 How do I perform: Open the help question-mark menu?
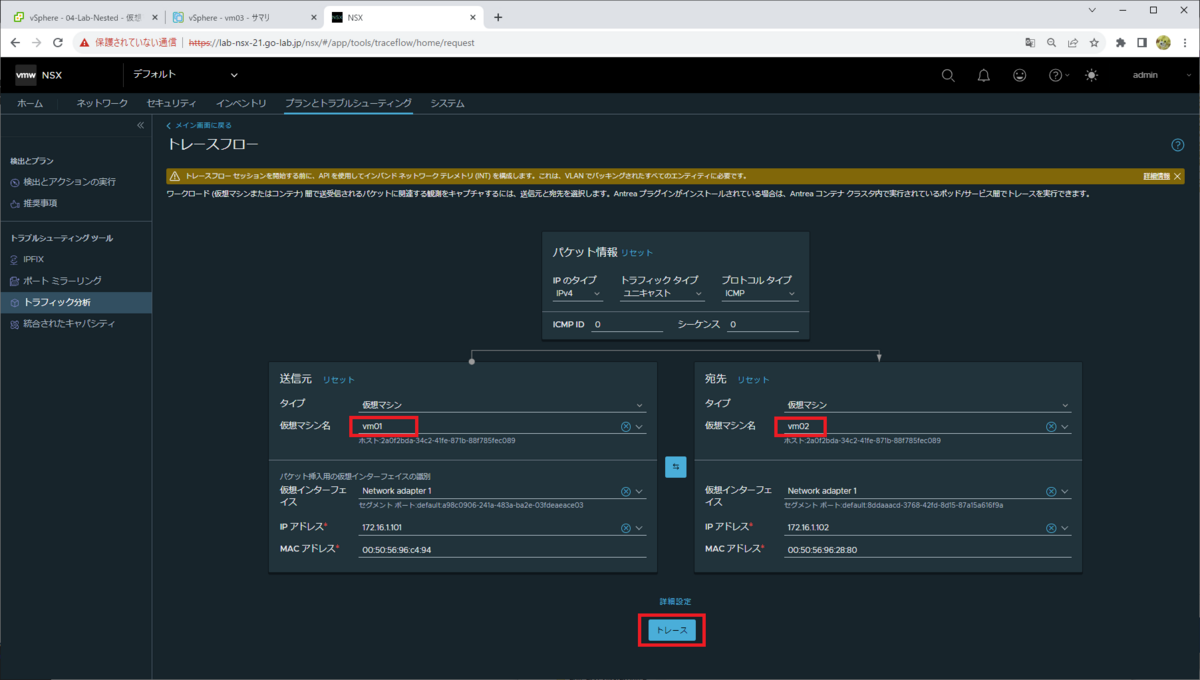pyautogui.click(x=1056, y=75)
